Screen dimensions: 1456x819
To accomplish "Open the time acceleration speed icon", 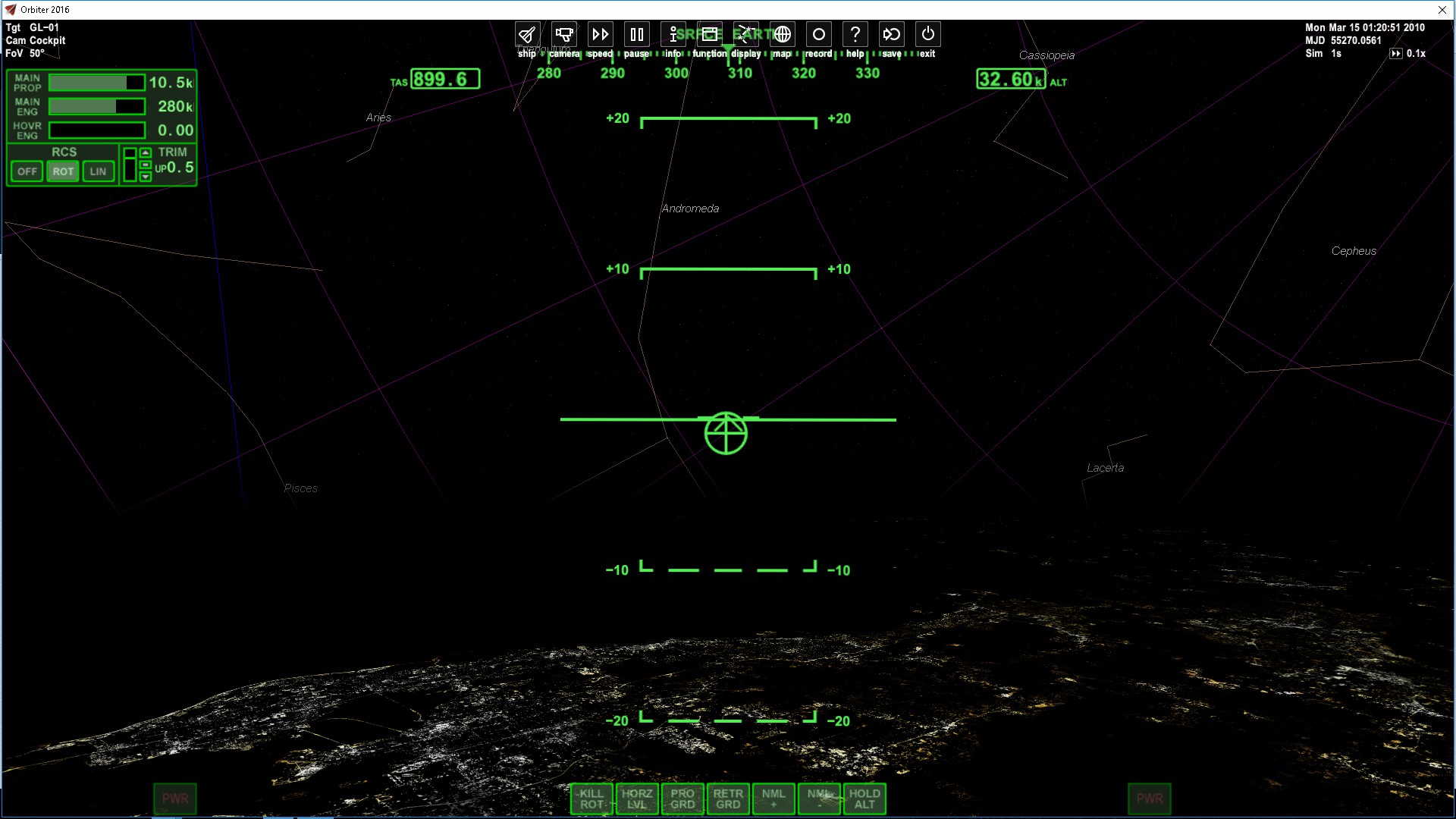I will click(x=600, y=35).
